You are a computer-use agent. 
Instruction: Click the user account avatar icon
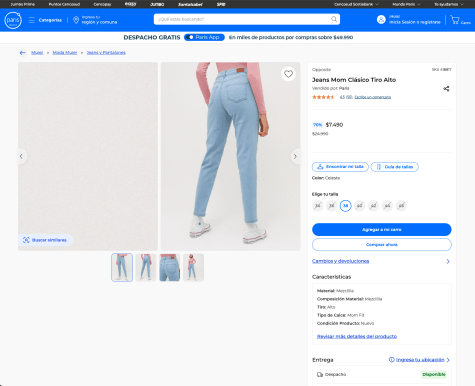381,19
